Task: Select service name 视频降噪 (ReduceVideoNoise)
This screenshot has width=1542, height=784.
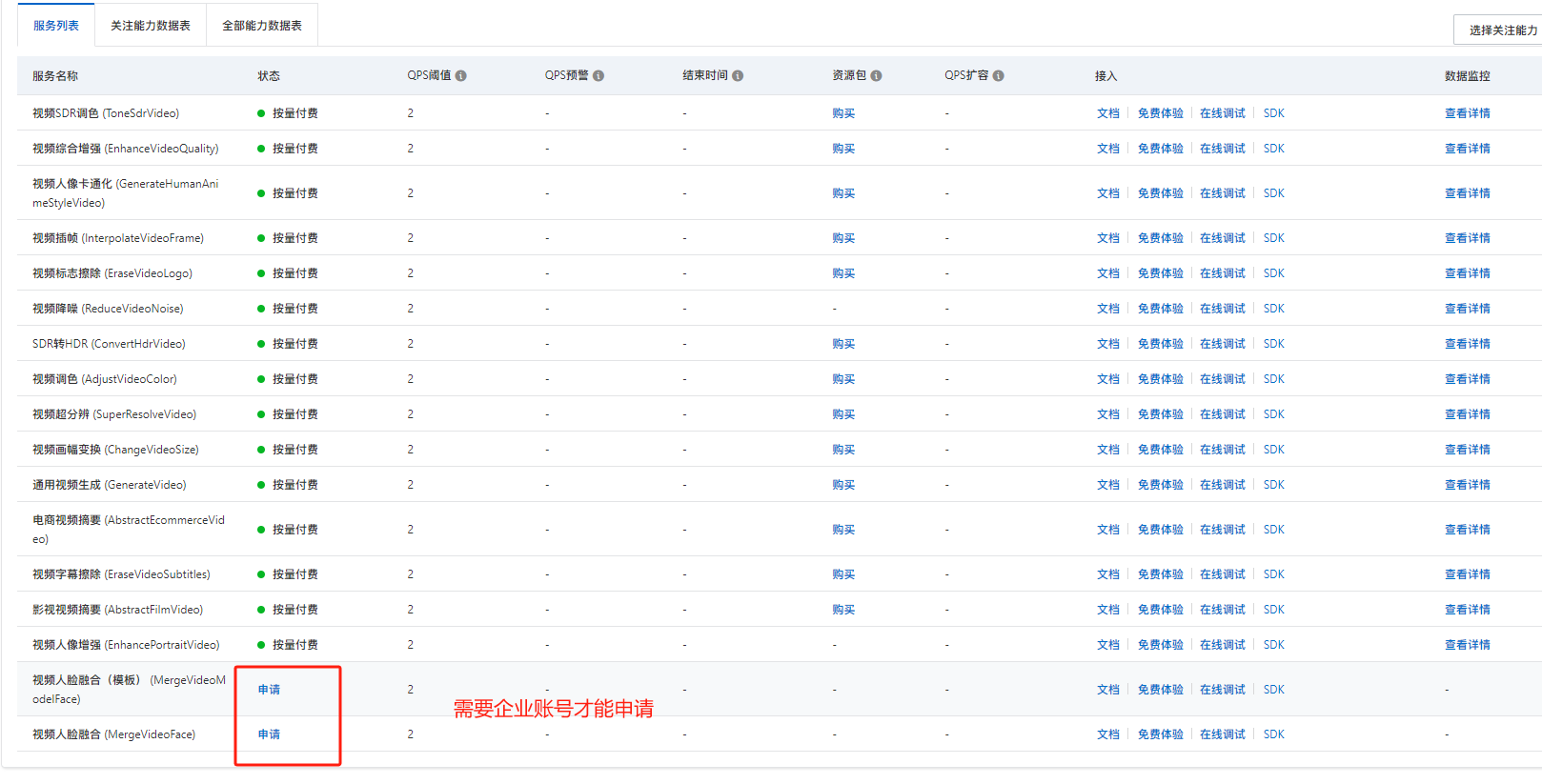Action: point(108,309)
